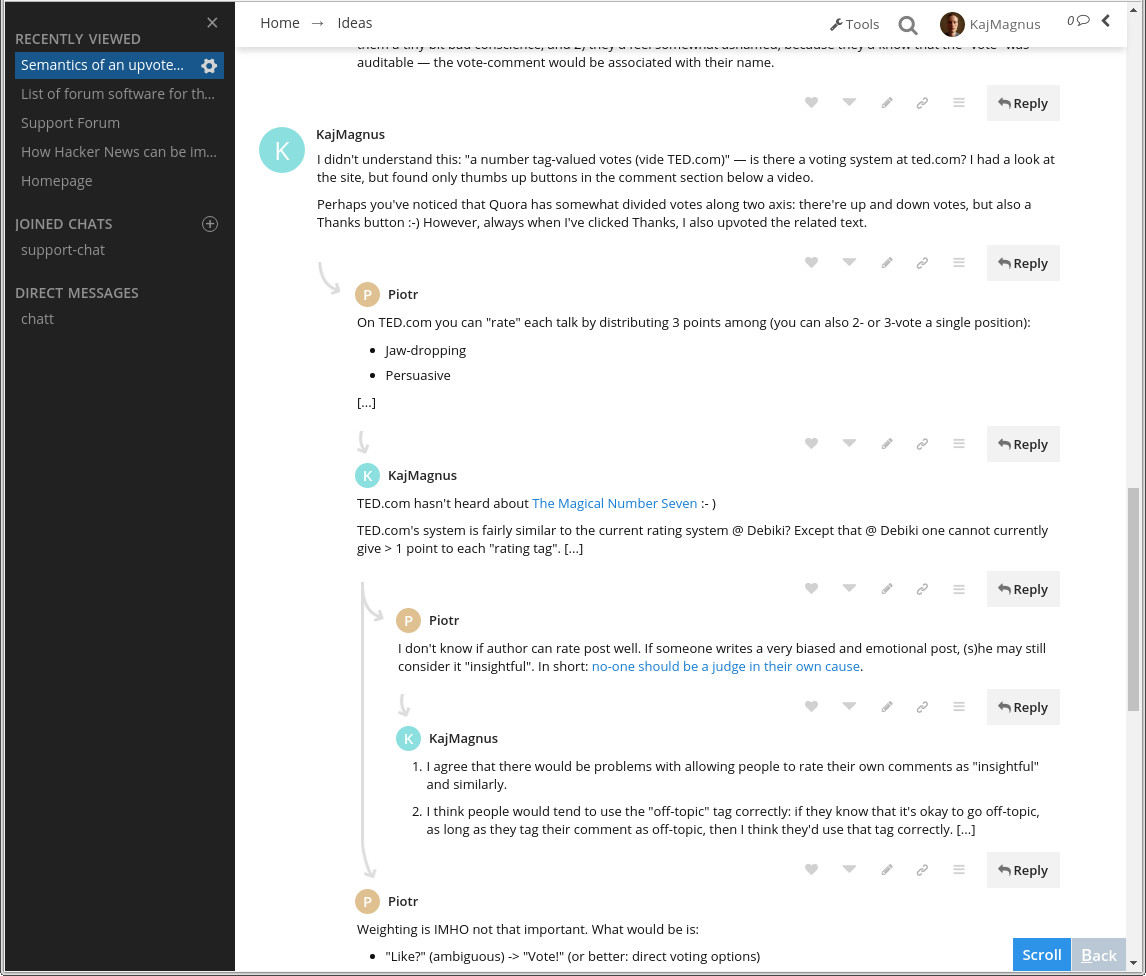Add a chat with the plus icon beside Joined Chats
The image size is (1146, 976).
tap(210, 224)
